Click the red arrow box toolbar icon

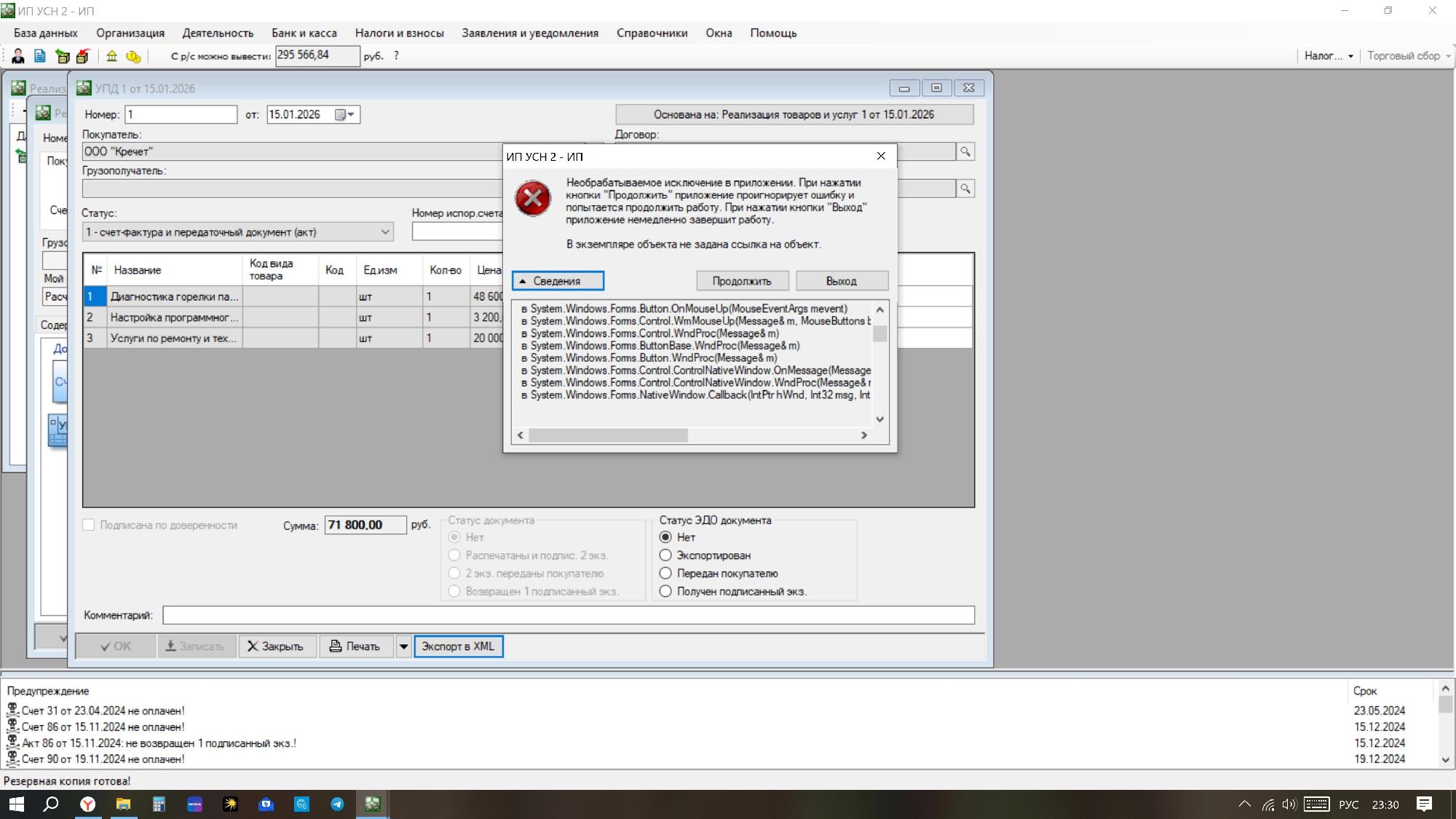pyautogui.click(x=82, y=56)
